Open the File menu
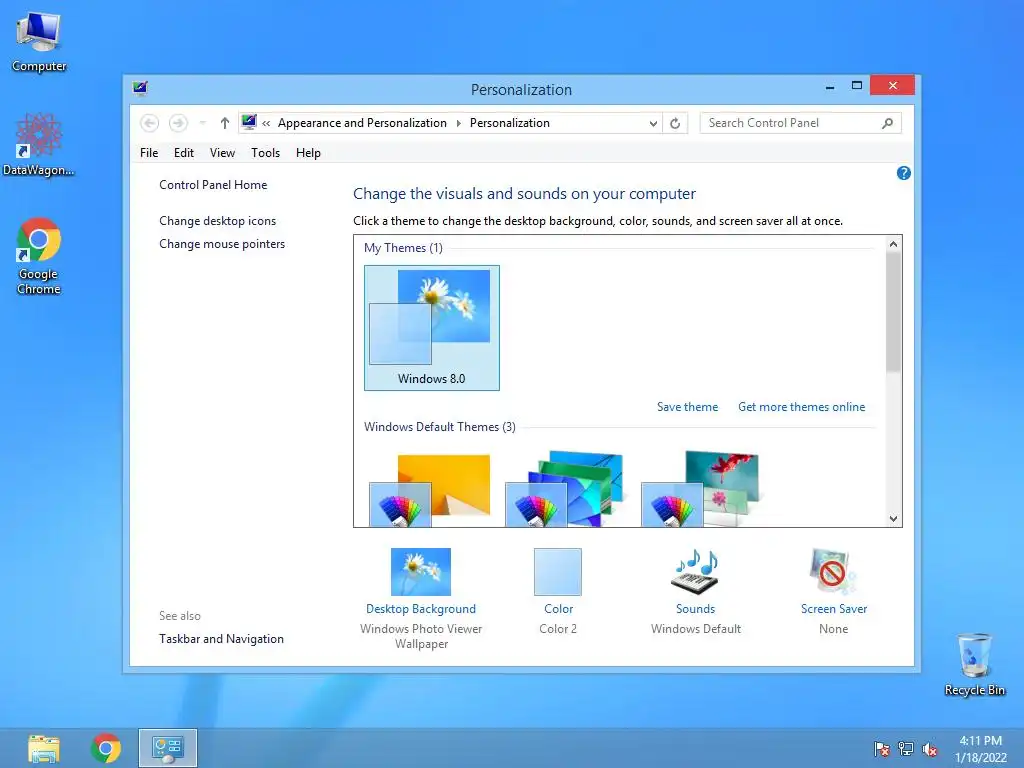This screenshot has width=1024, height=768. 149,153
